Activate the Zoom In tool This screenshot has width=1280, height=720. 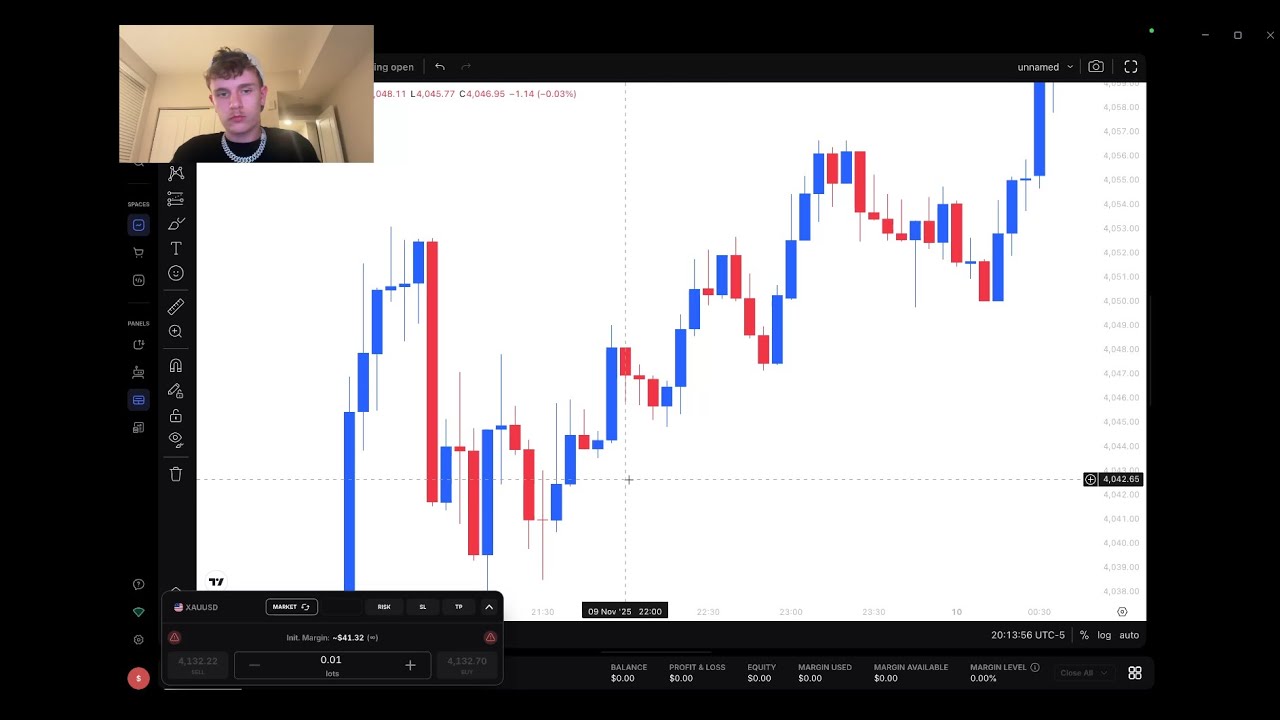click(176, 331)
